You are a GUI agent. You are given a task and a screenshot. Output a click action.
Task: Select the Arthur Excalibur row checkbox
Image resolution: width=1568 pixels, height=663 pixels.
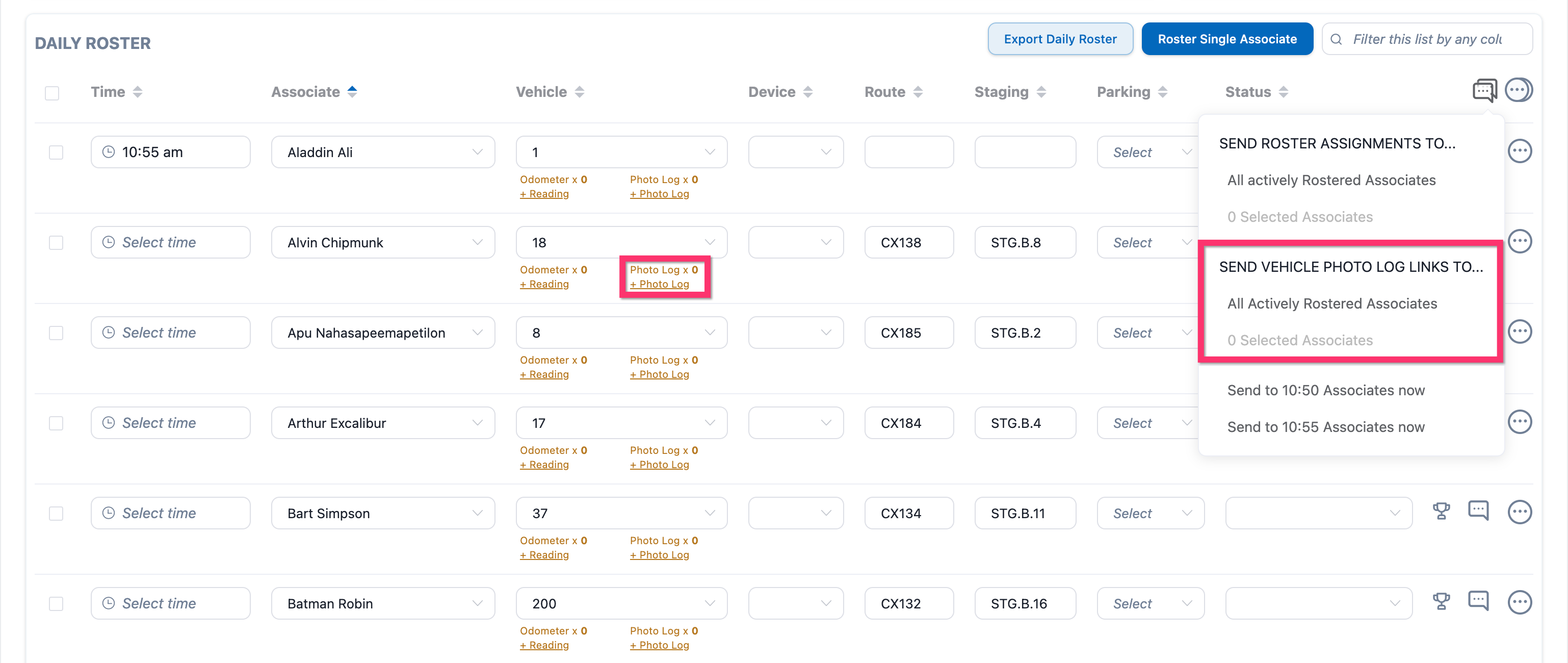tap(56, 423)
